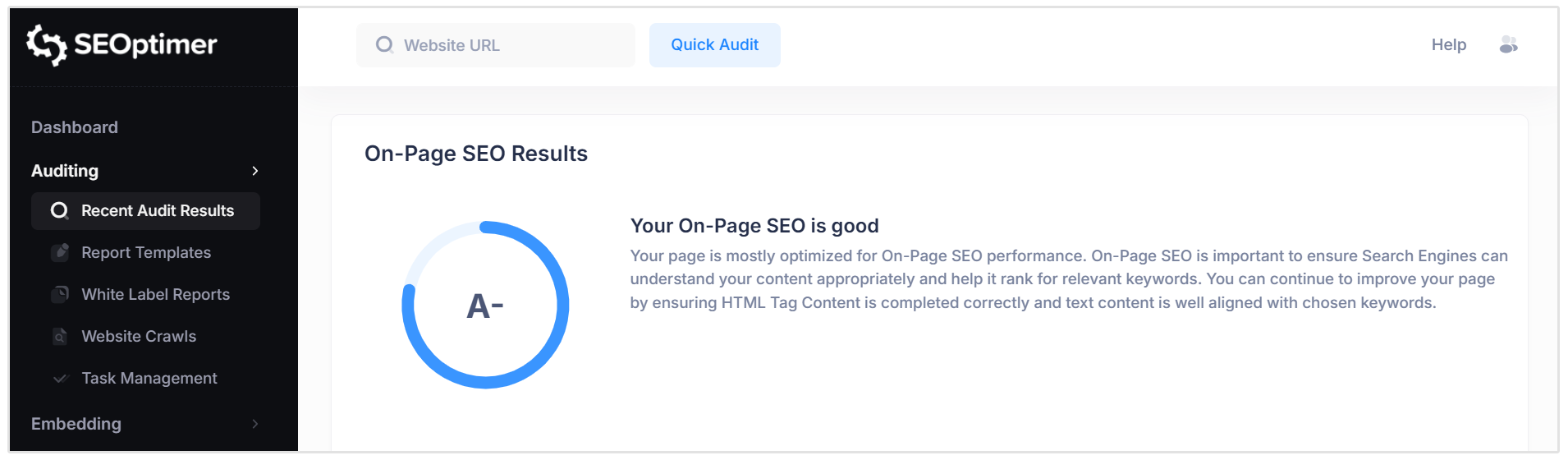Click the A- grade score circle
Screen dimensions: 1568x460
[x=485, y=305]
